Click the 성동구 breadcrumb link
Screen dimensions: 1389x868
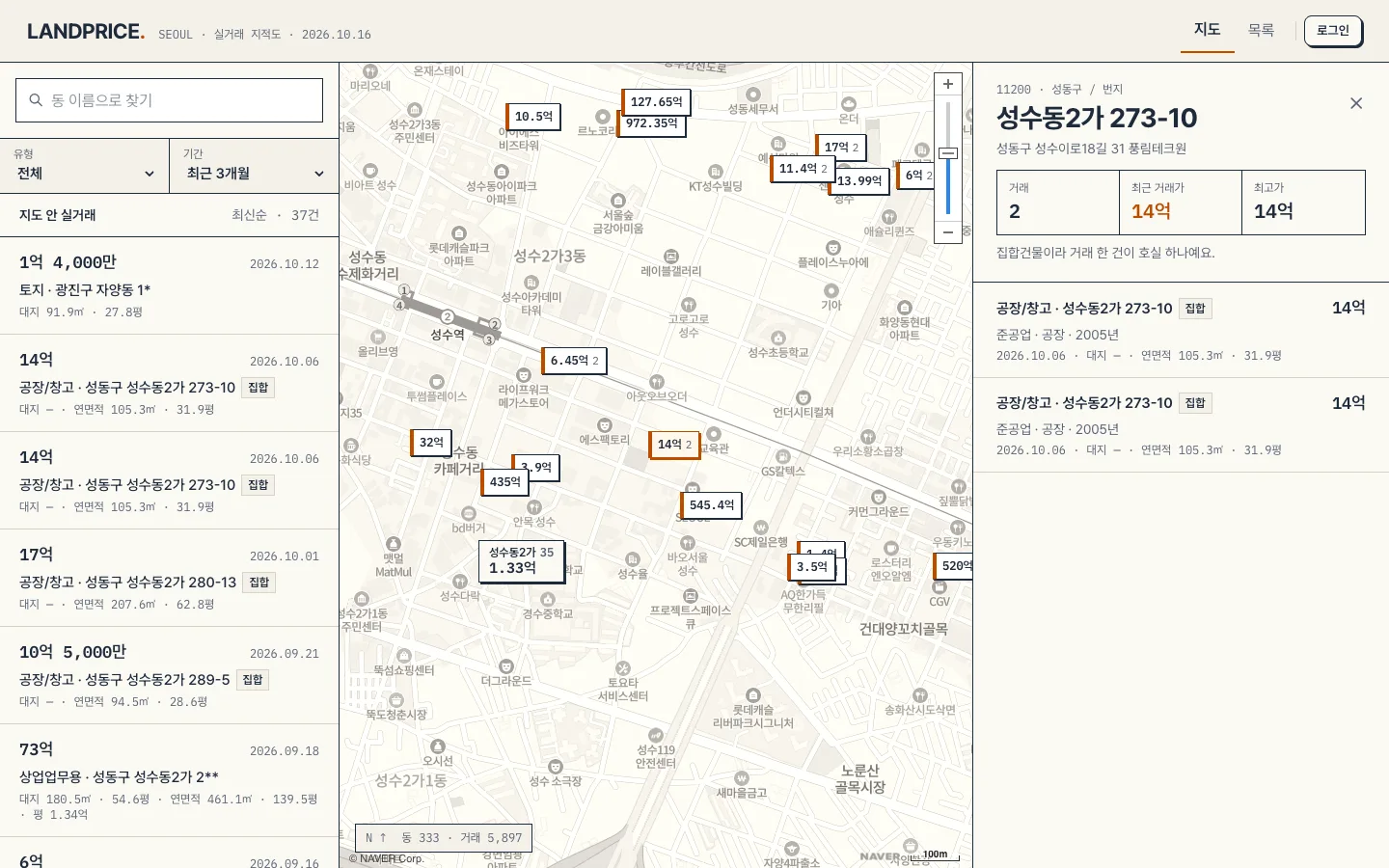(x=1067, y=89)
